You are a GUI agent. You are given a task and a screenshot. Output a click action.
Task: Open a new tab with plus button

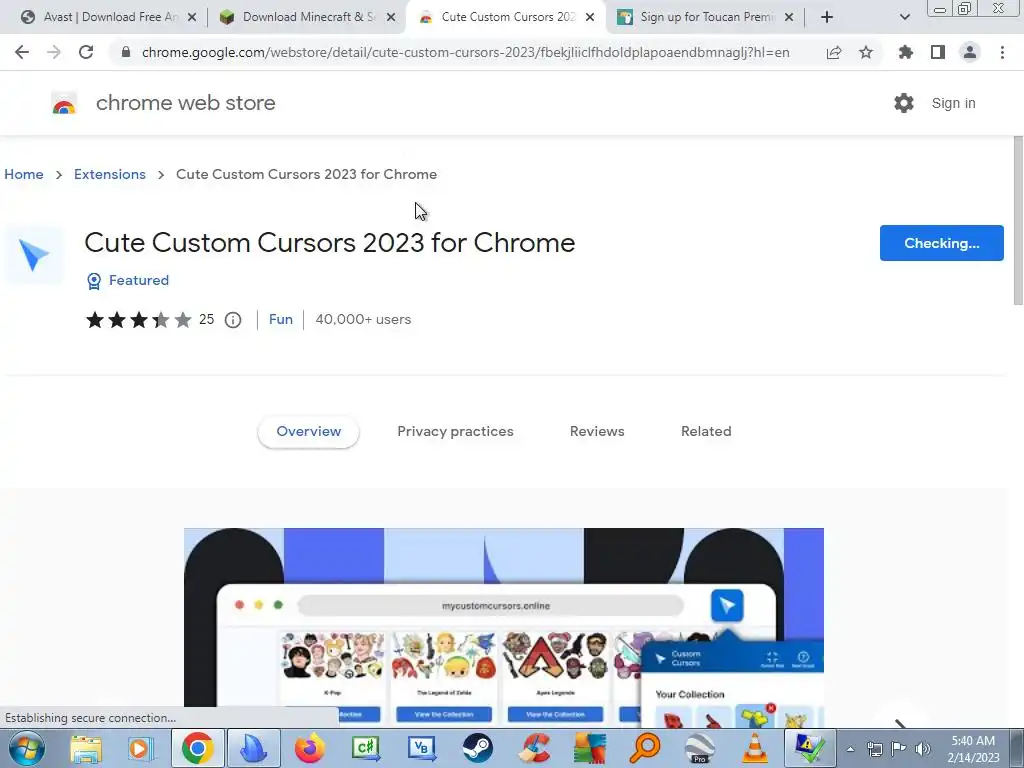coord(827,17)
